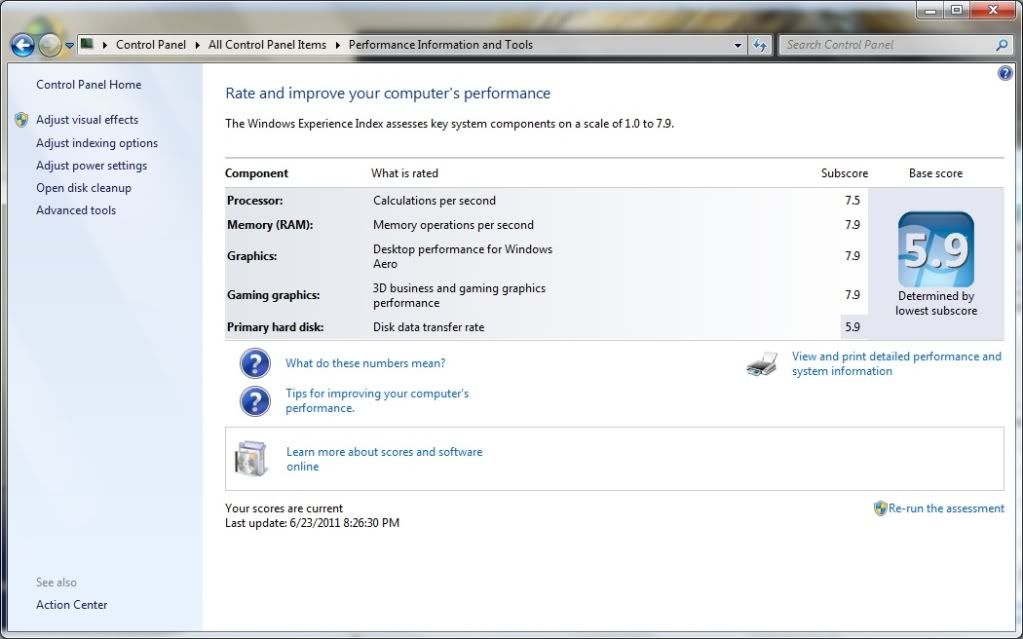Expand the address bar history dropdown

pos(738,45)
